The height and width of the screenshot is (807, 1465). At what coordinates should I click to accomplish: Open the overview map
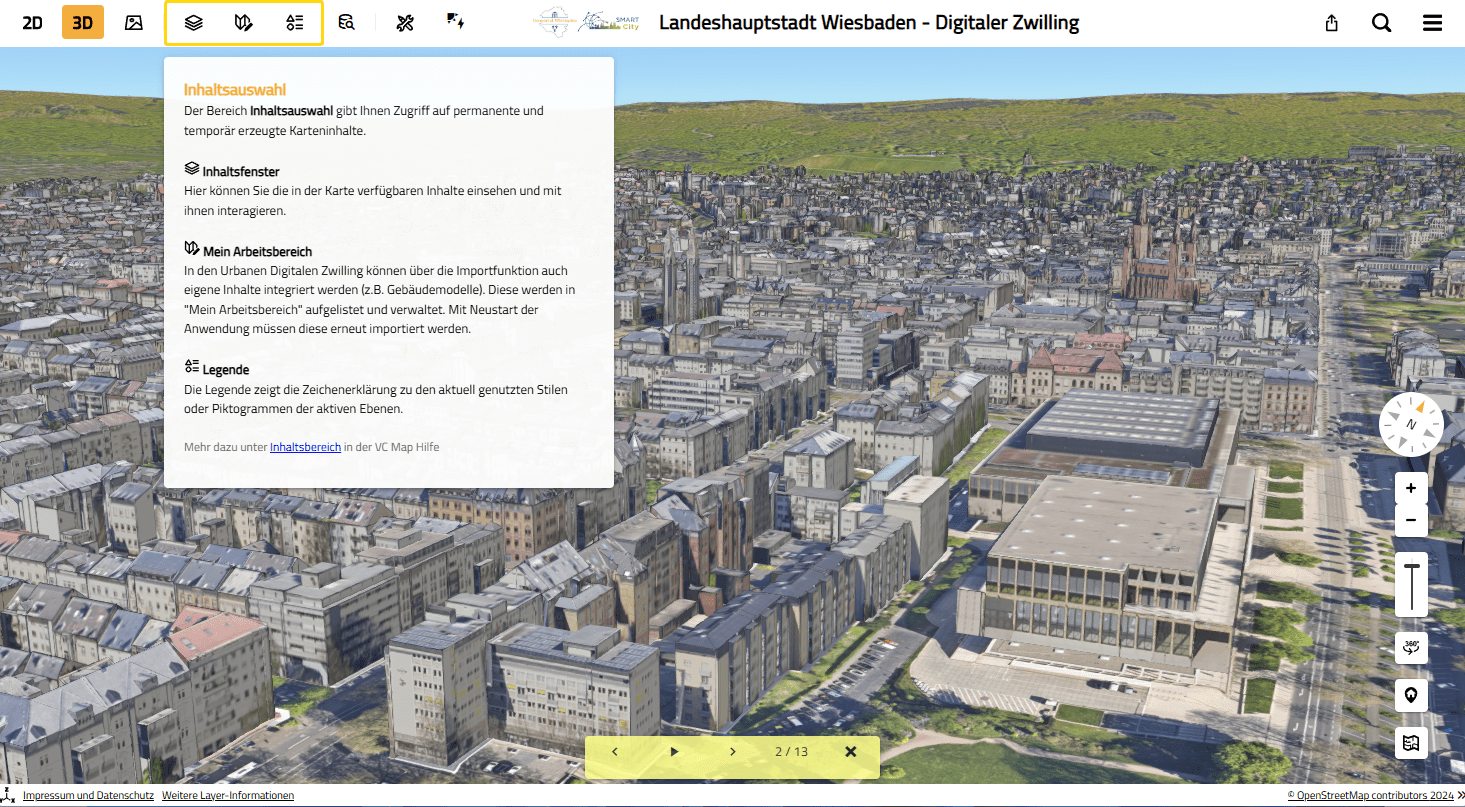(1411, 743)
